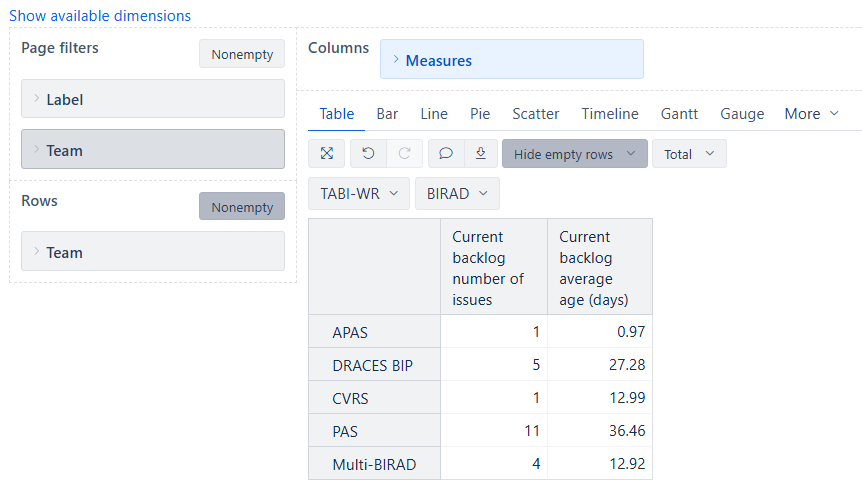This screenshot has width=862, height=497.
Task: Expand the Label page filter dimension
Action: (153, 99)
